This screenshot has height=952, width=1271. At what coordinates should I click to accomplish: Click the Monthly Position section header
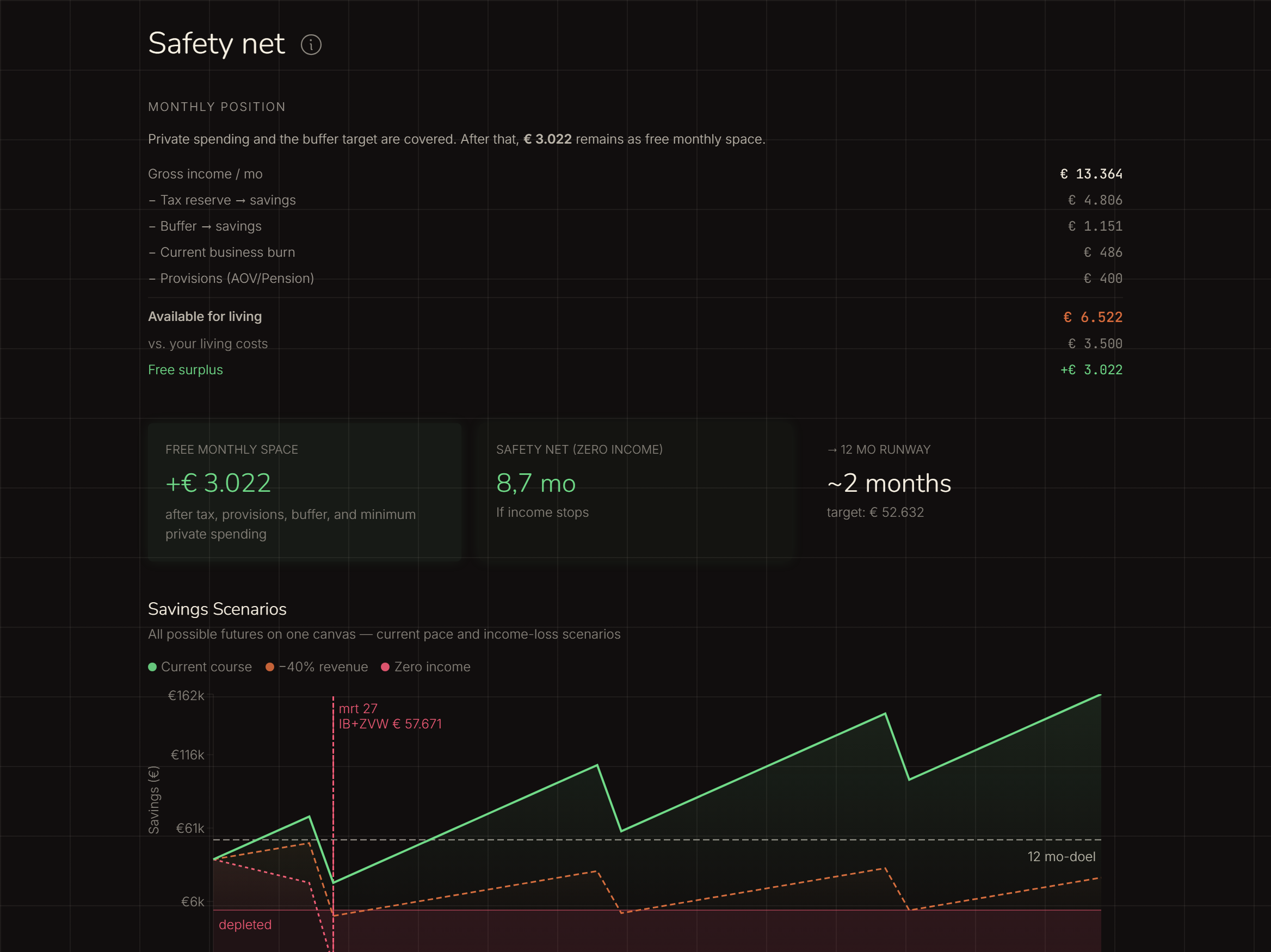[217, 107]
